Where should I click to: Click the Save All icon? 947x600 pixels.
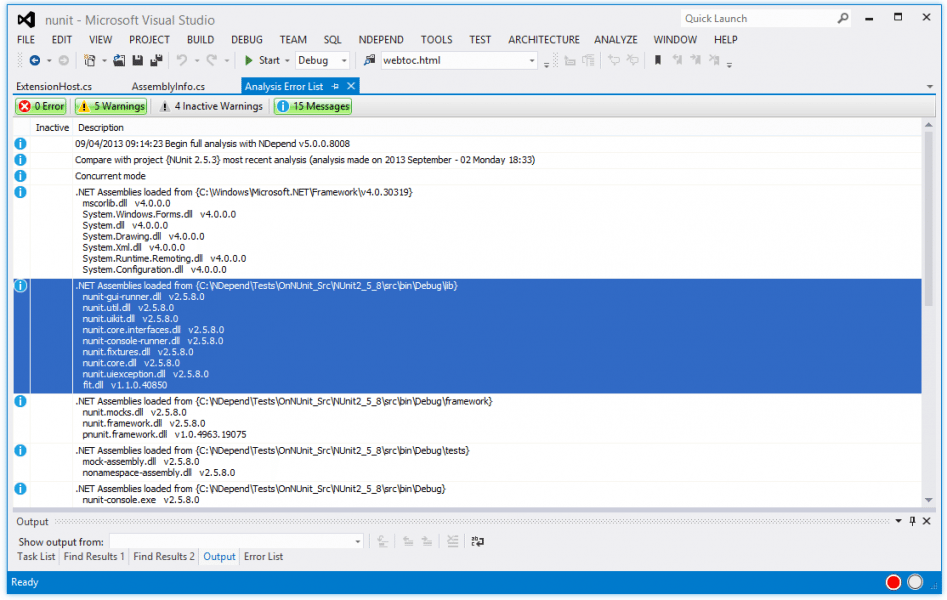point(156,60)
